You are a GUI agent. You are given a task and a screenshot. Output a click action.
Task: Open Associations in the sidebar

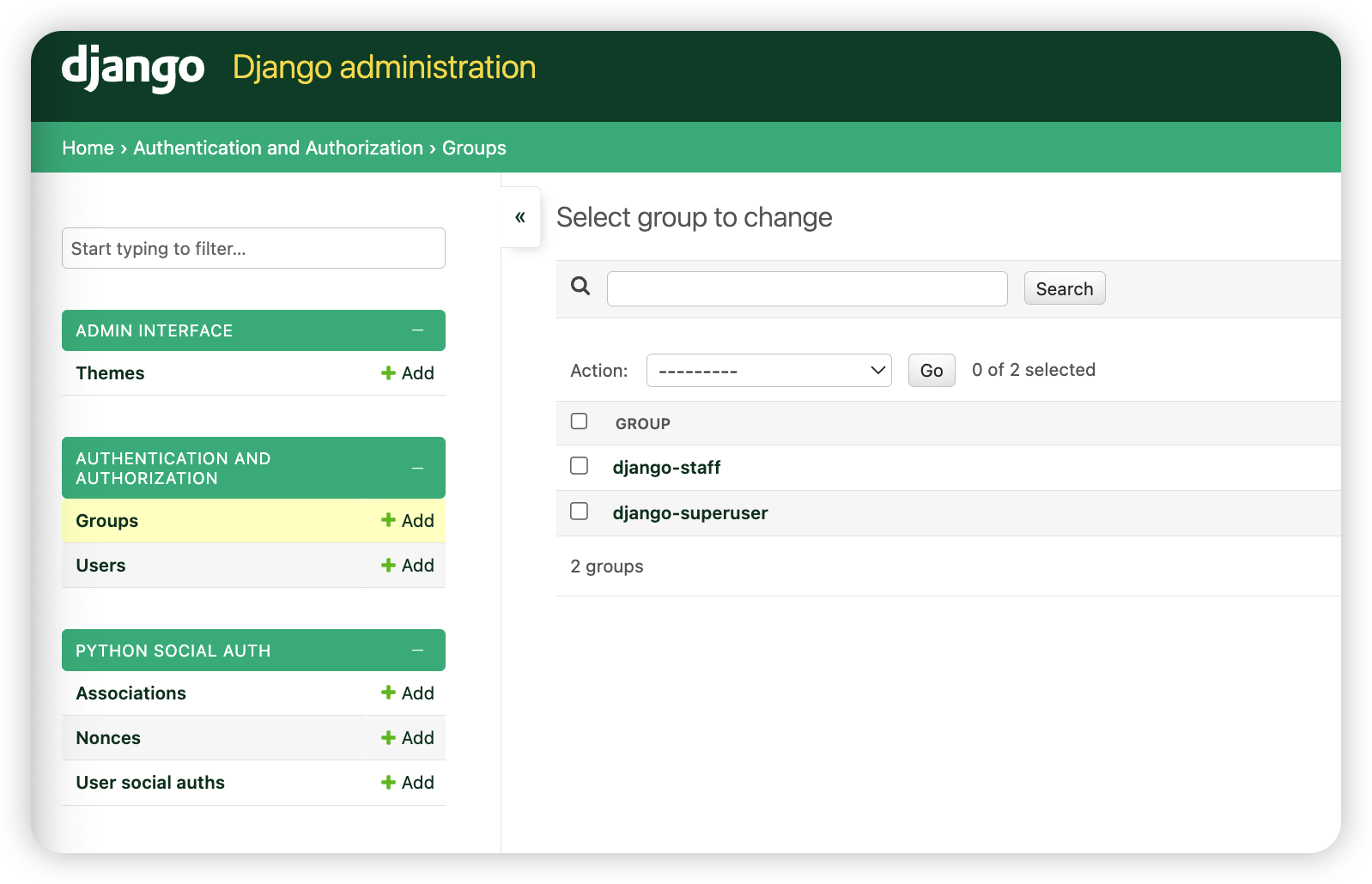(131, 693)
